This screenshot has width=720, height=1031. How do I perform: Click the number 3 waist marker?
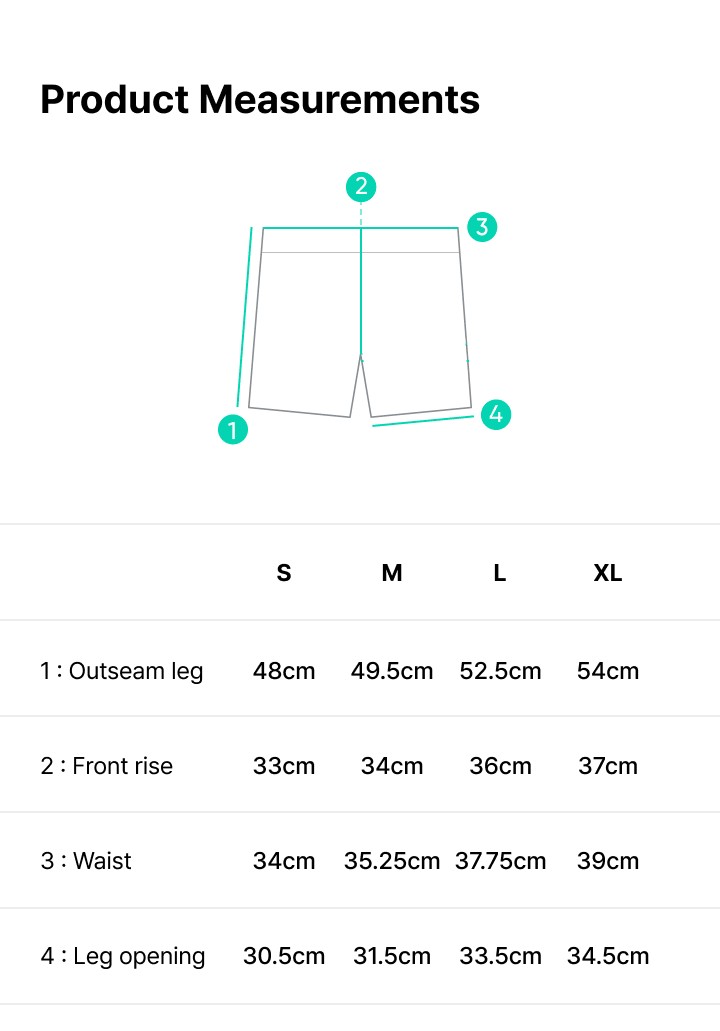[482, 227]
